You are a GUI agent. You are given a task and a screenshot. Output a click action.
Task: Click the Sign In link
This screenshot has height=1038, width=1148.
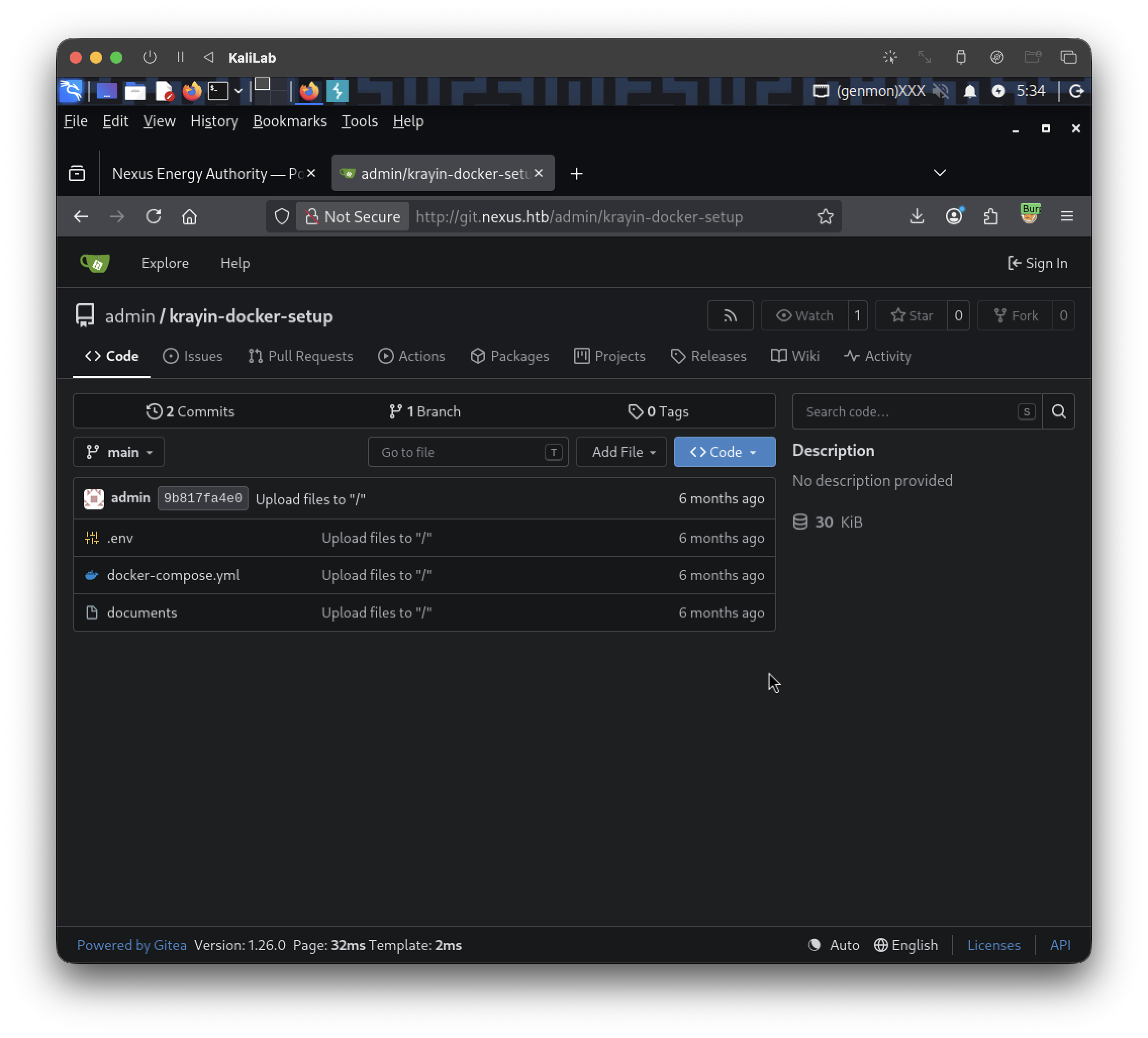(1037, 263)
